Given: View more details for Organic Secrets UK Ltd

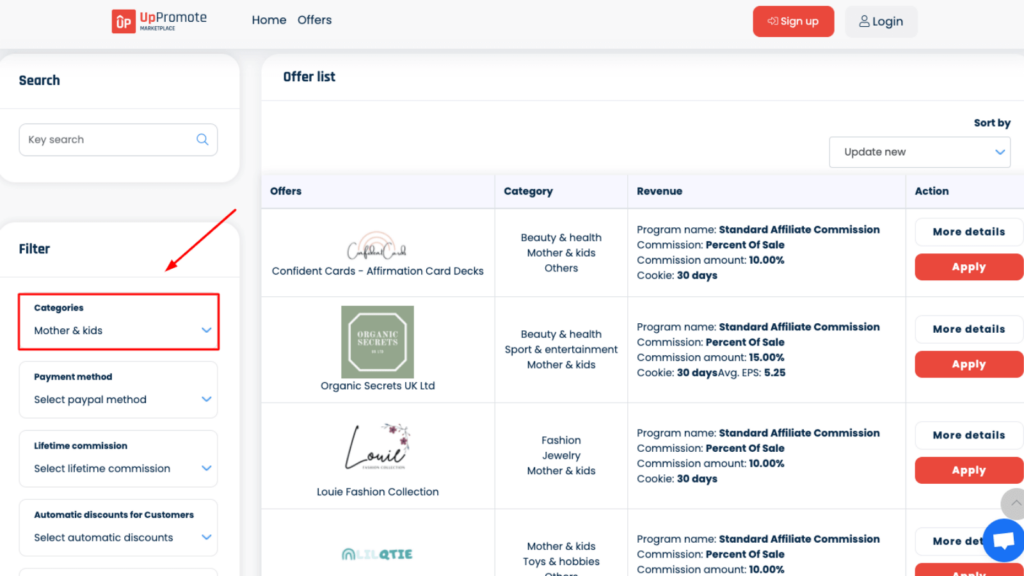Looking at the screenshot, I should click(968, 329).
